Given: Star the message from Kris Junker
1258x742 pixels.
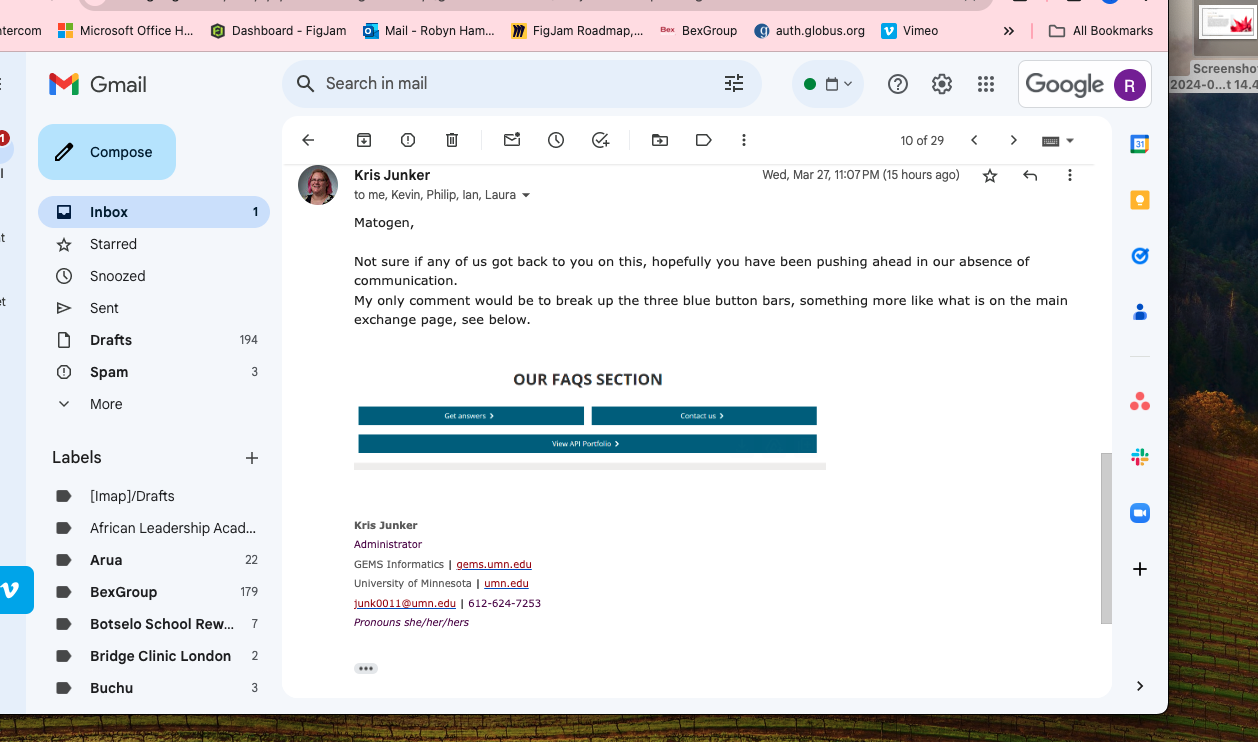Looking at the screenshot, I should coord(990,176).
